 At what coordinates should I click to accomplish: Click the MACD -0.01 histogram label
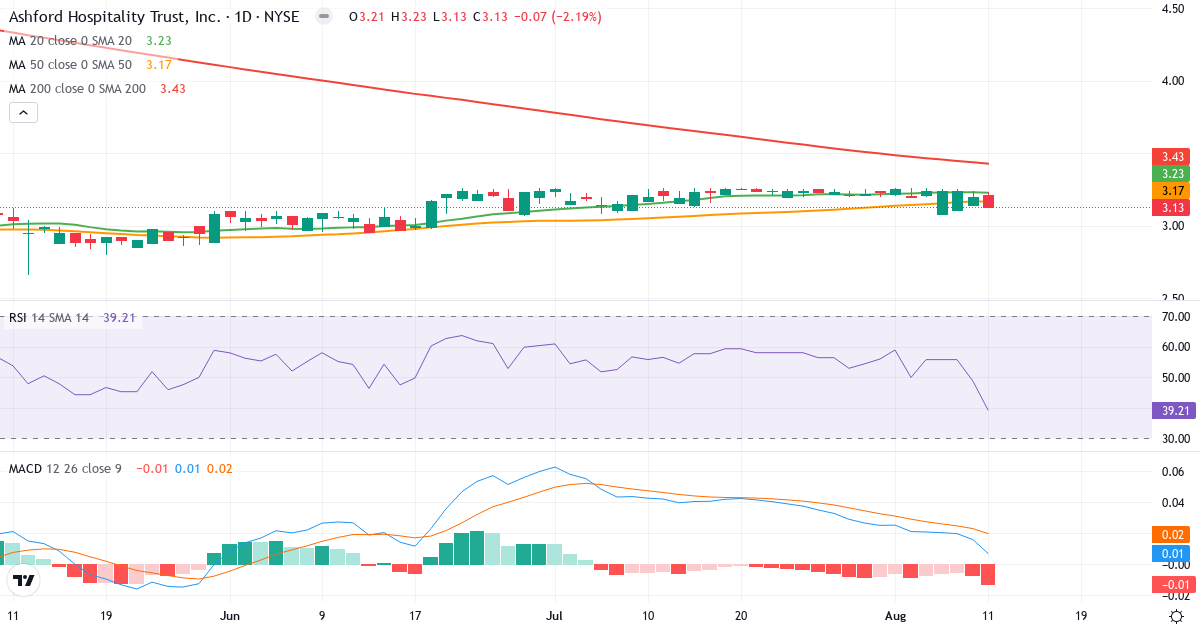[x=1172, y=585]
